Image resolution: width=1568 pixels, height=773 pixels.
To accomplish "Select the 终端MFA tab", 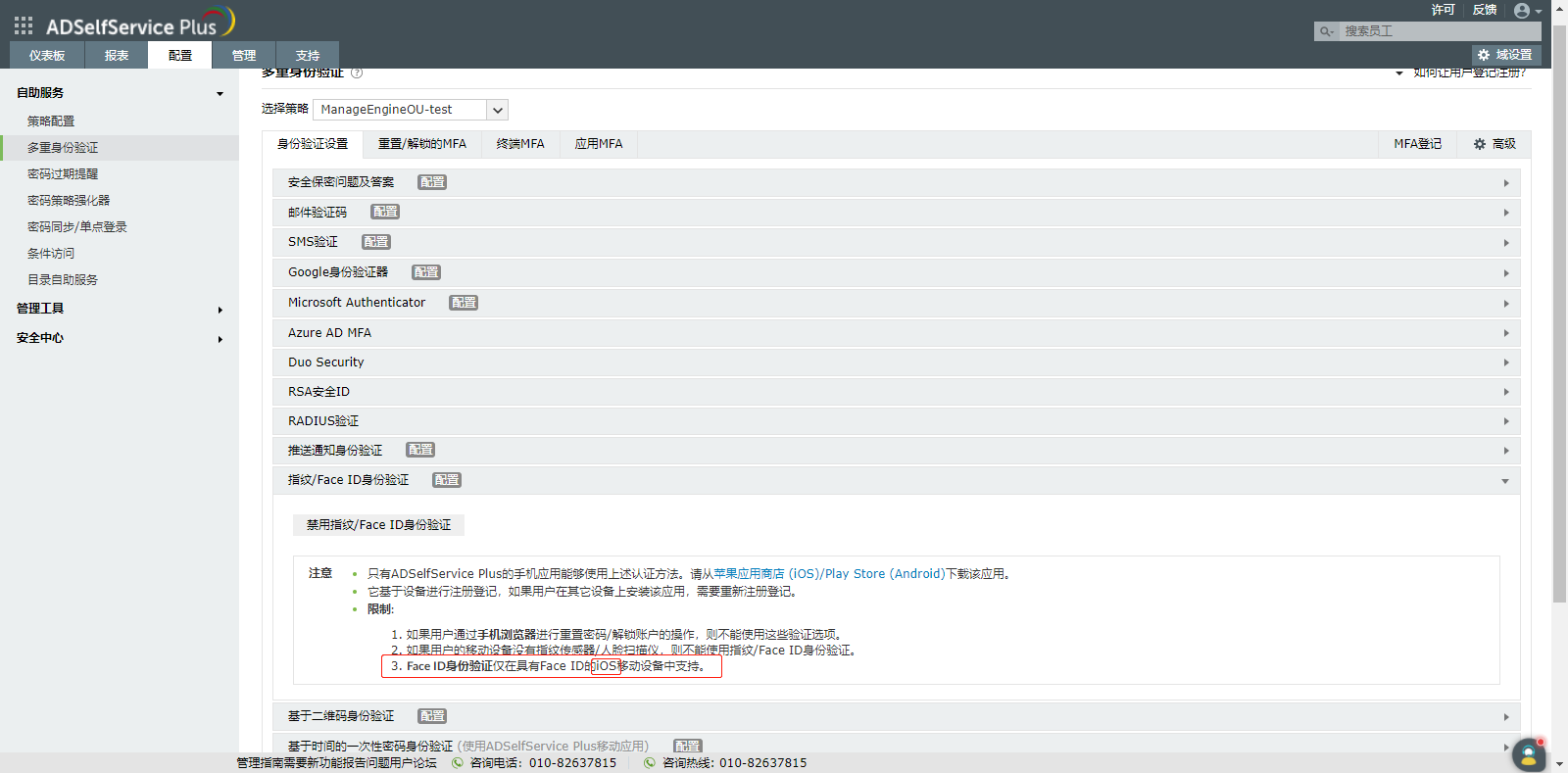I will (520, 144).
